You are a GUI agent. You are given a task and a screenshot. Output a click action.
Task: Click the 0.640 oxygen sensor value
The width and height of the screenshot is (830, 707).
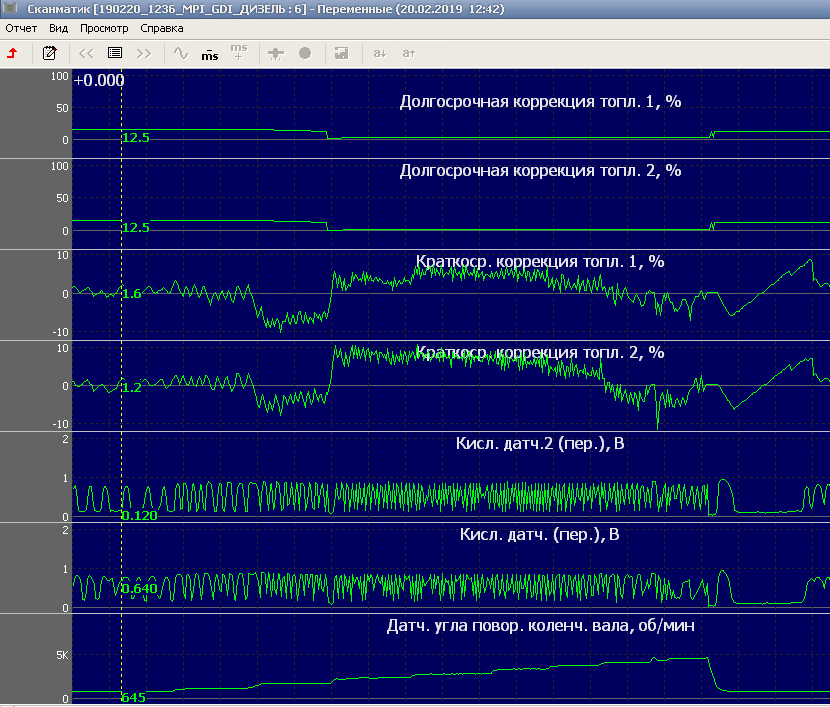click(x=140, y=588)
